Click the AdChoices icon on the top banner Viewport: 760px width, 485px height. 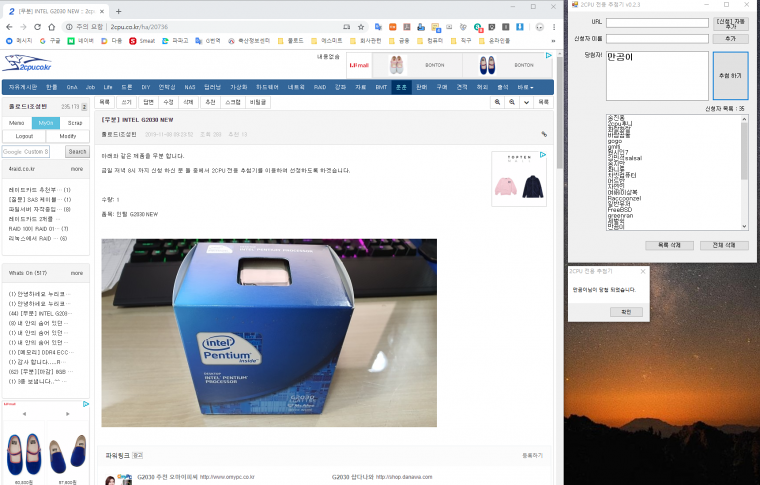tap(548, 56)
